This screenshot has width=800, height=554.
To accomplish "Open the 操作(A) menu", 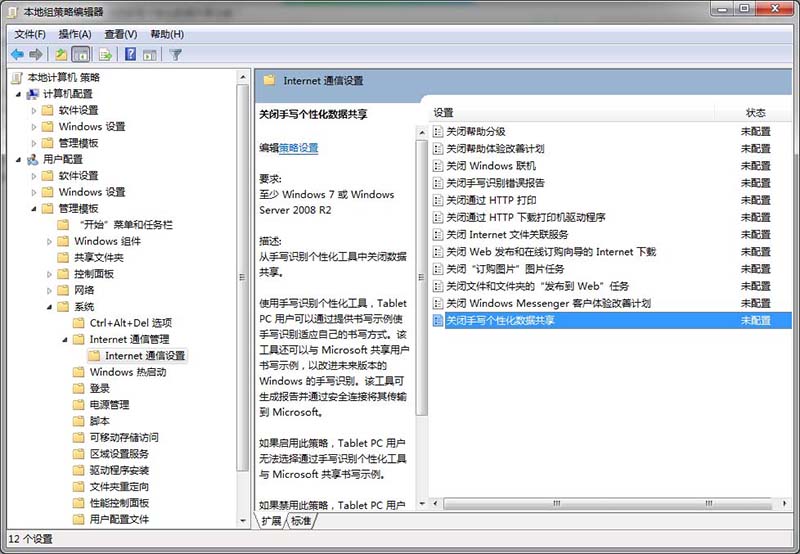I will point(75,33).
